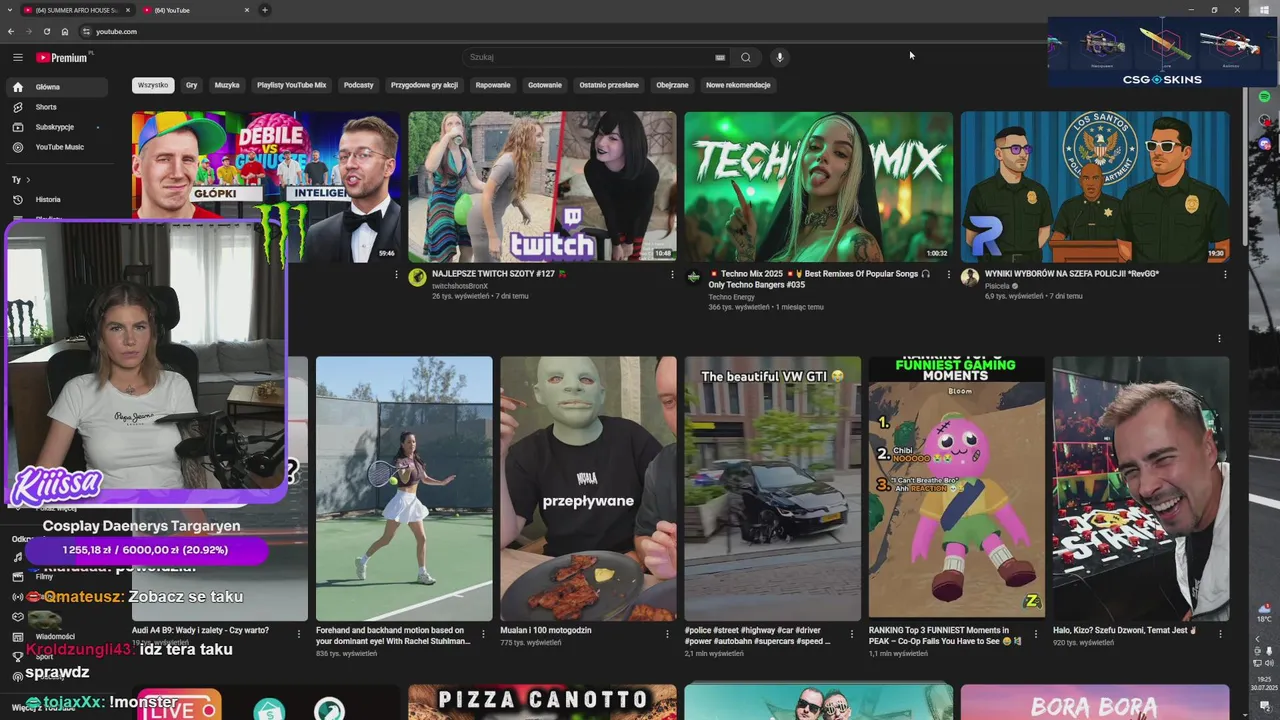Open the browser tab list dropdown
The image size is (1280, 720).
pos(11,10)
